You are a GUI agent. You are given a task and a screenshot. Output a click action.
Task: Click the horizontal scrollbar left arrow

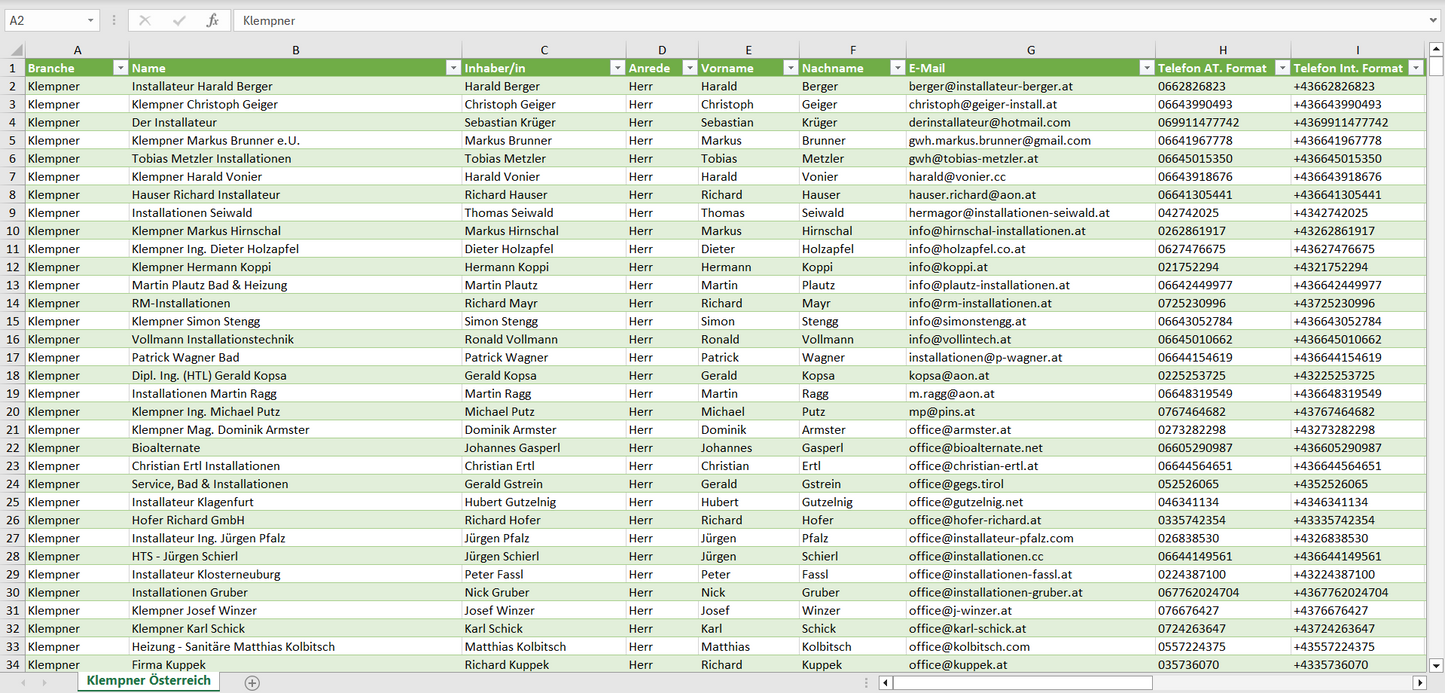885,682
